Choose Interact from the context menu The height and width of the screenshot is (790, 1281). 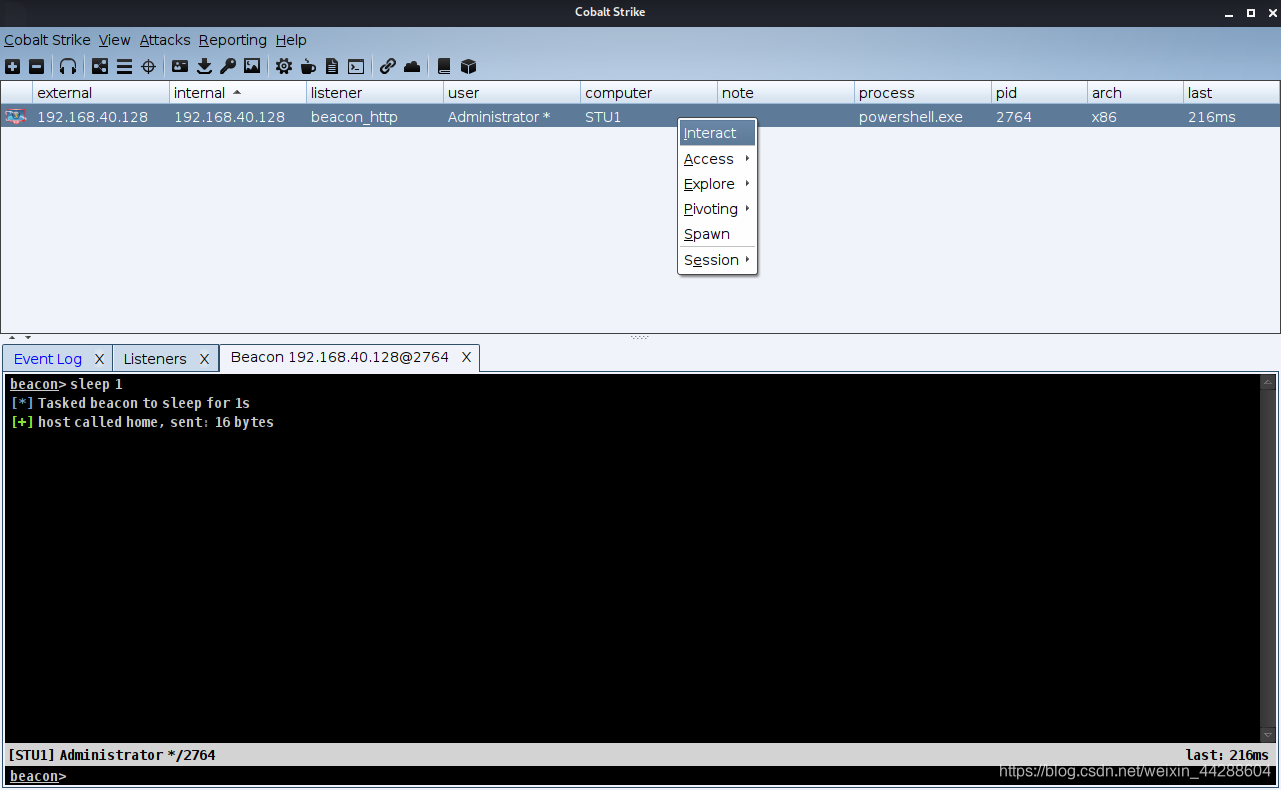pyautogui.click(x=717, y=133)
